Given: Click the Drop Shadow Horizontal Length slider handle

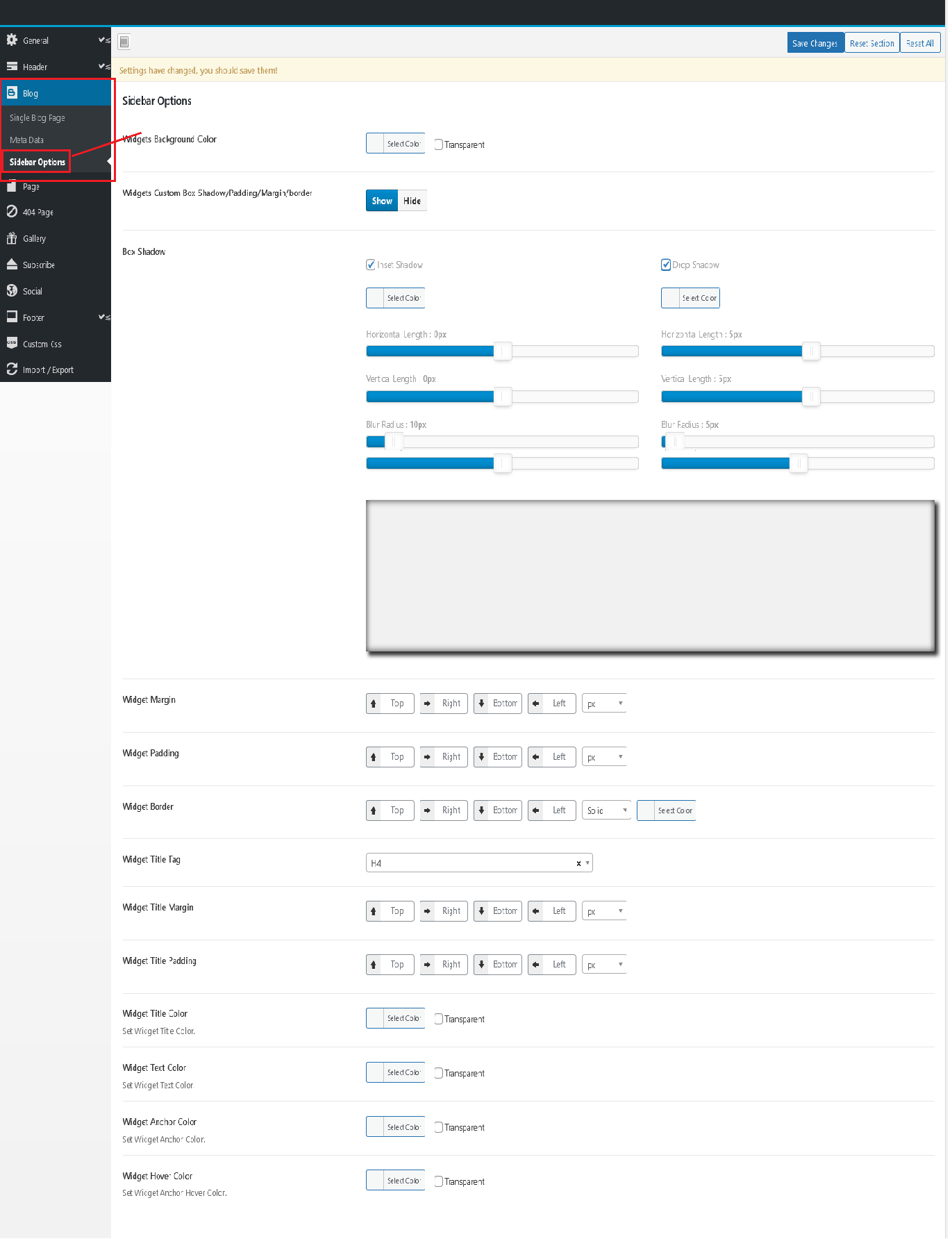Looking at the screenshot, I should tap(810, 351).
